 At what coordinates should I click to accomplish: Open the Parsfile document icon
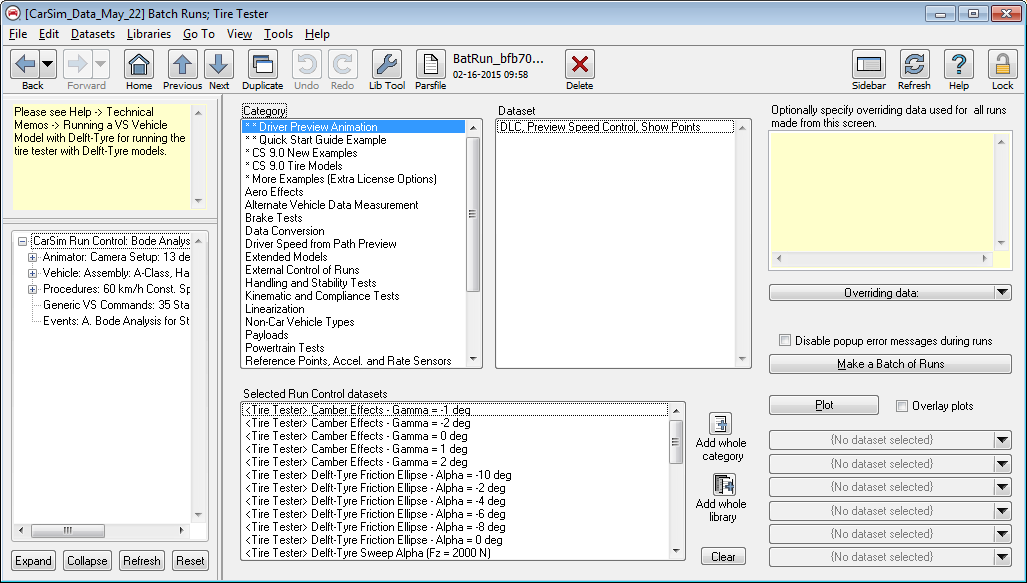point(430,64)
